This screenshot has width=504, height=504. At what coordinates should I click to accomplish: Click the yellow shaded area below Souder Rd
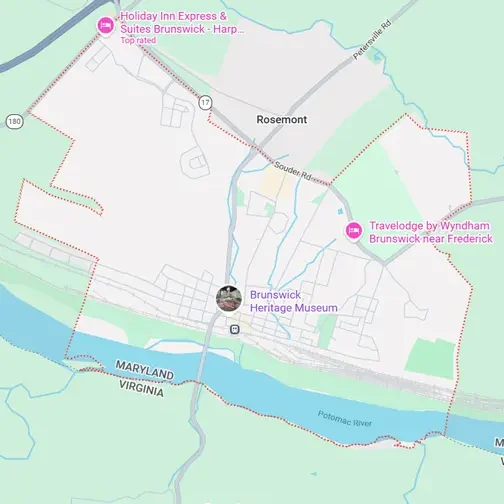coord(277,183)
